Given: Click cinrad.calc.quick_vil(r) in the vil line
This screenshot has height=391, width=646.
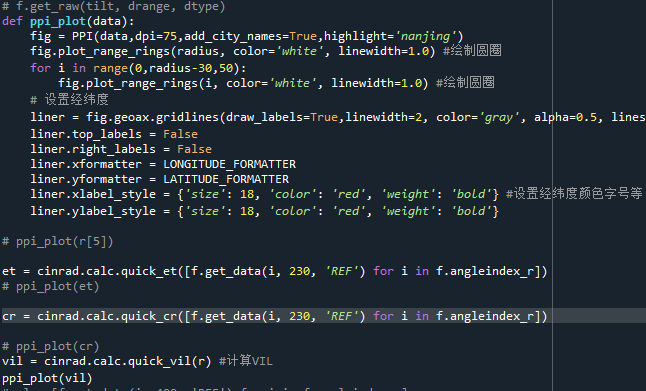Looking at the screenshot, I should 128,361.
